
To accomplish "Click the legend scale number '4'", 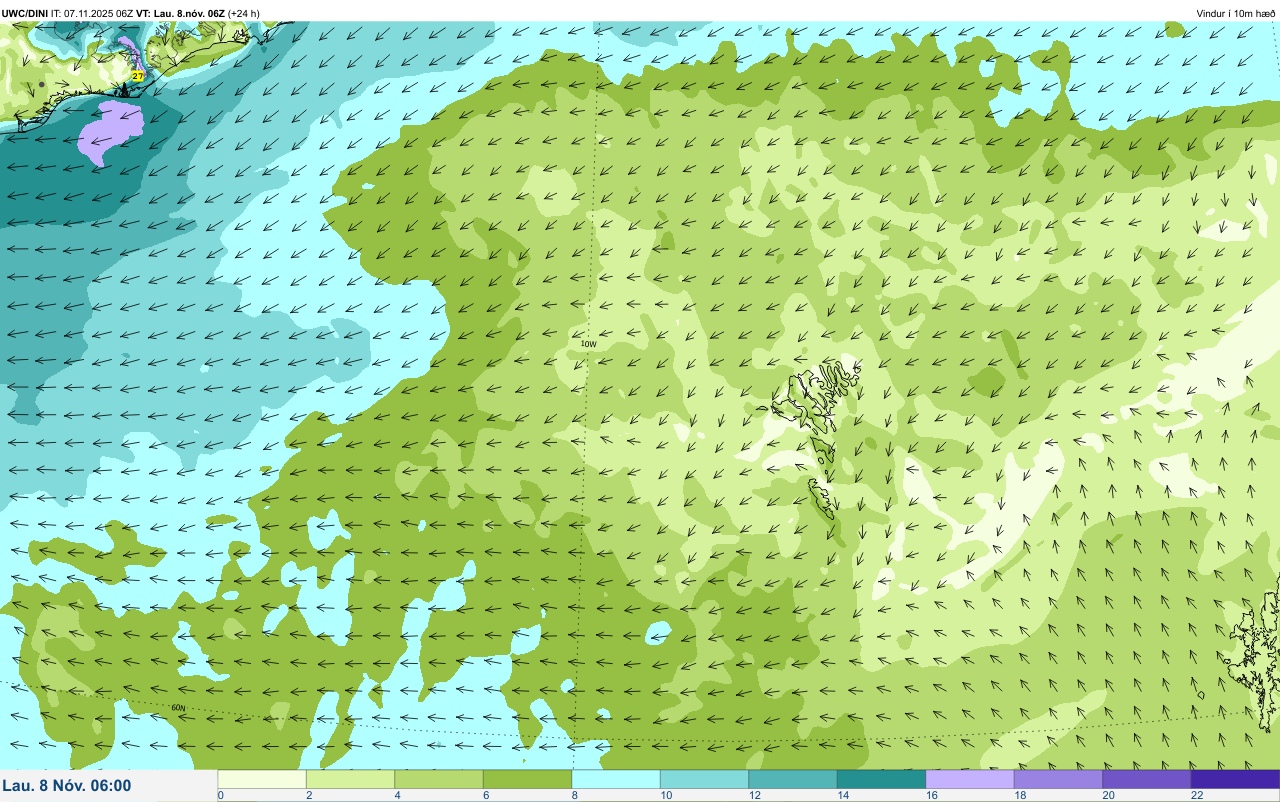I will pyautogui.click(x=398, y=795).
